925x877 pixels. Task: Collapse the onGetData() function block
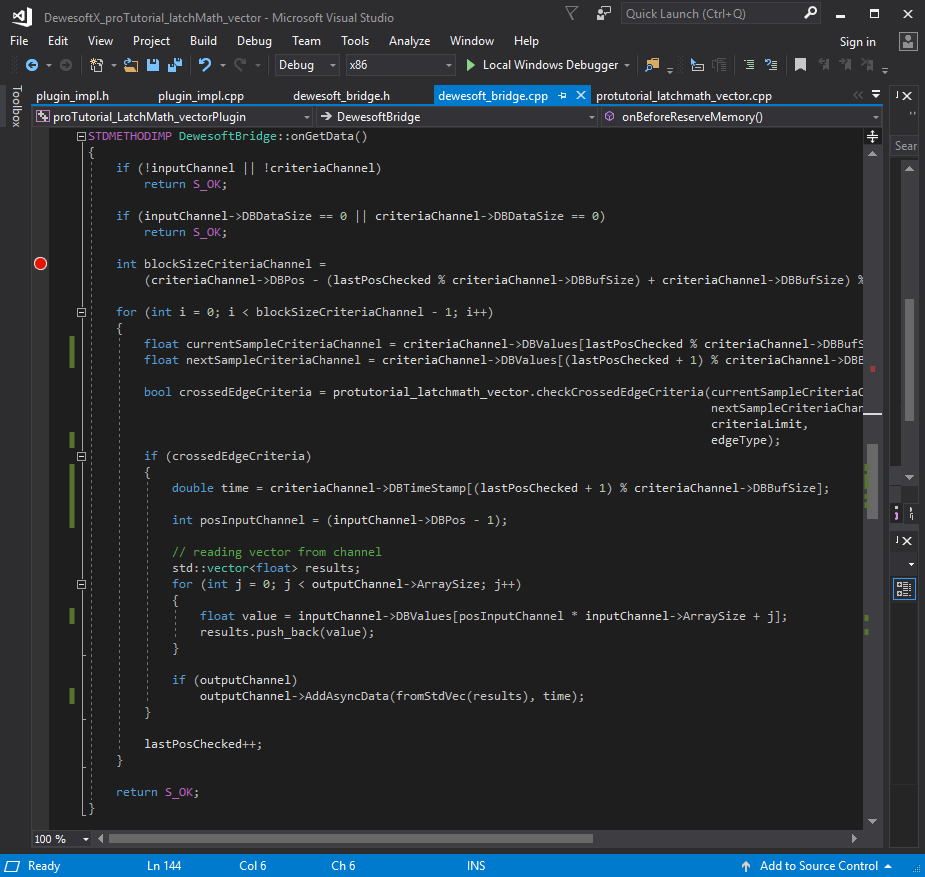[x=81, y=136]
